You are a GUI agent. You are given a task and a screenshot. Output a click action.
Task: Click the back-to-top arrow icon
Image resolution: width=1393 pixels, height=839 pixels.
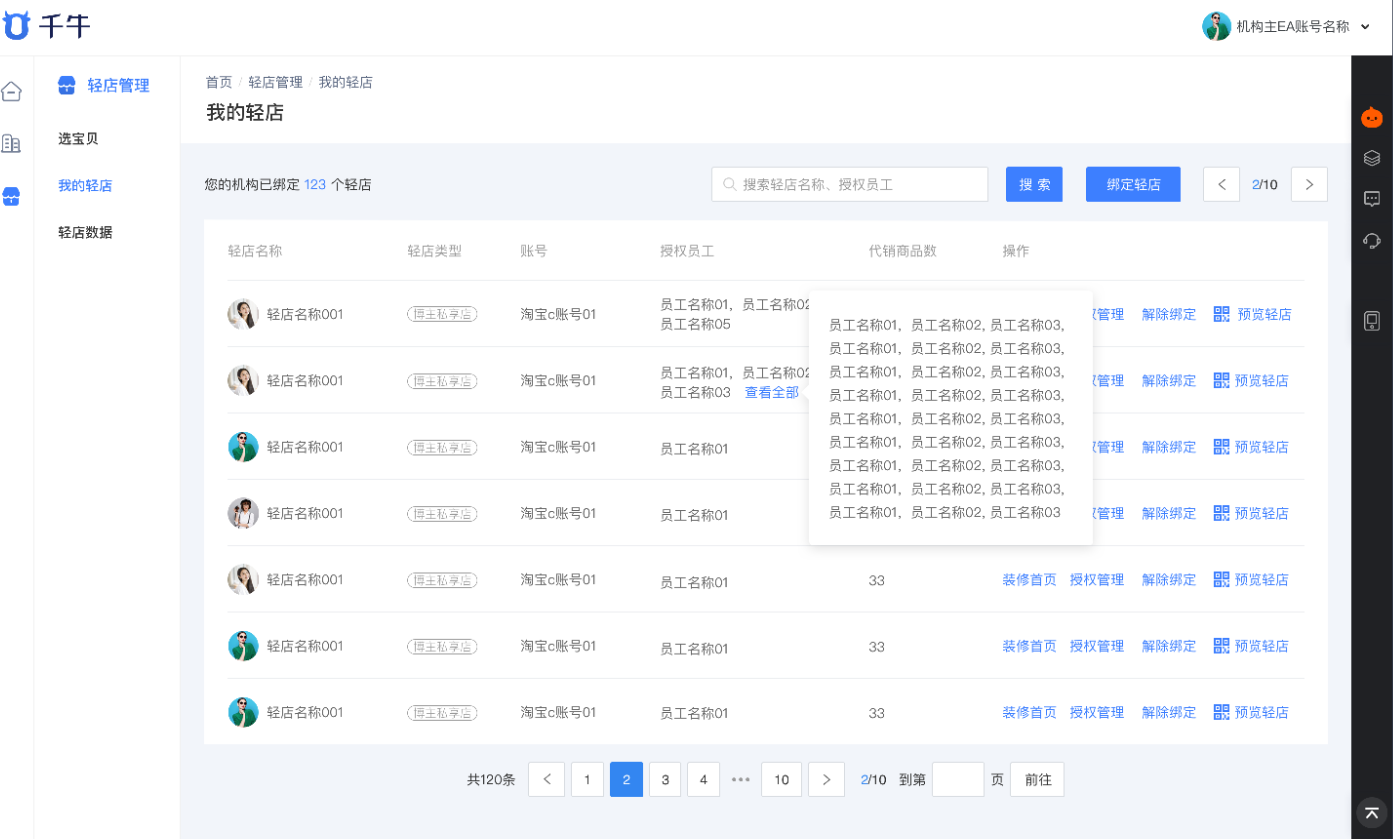[1371, 813]
